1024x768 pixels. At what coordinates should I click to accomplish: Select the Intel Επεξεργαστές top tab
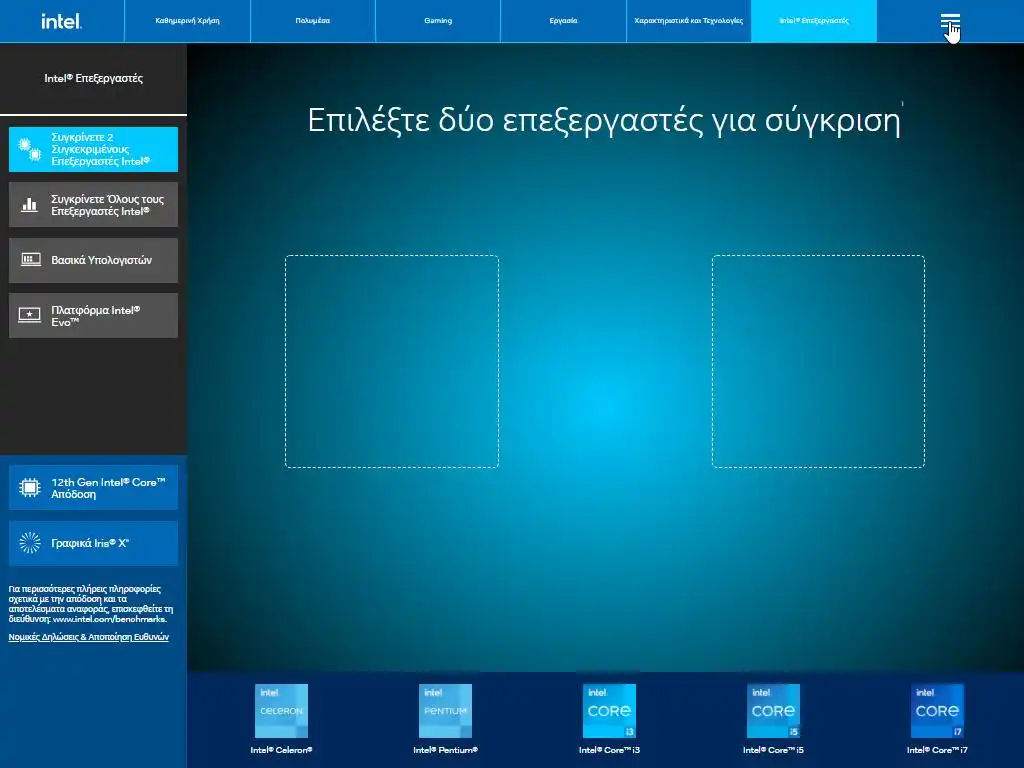pyautogui.click(x=814, y=21)
